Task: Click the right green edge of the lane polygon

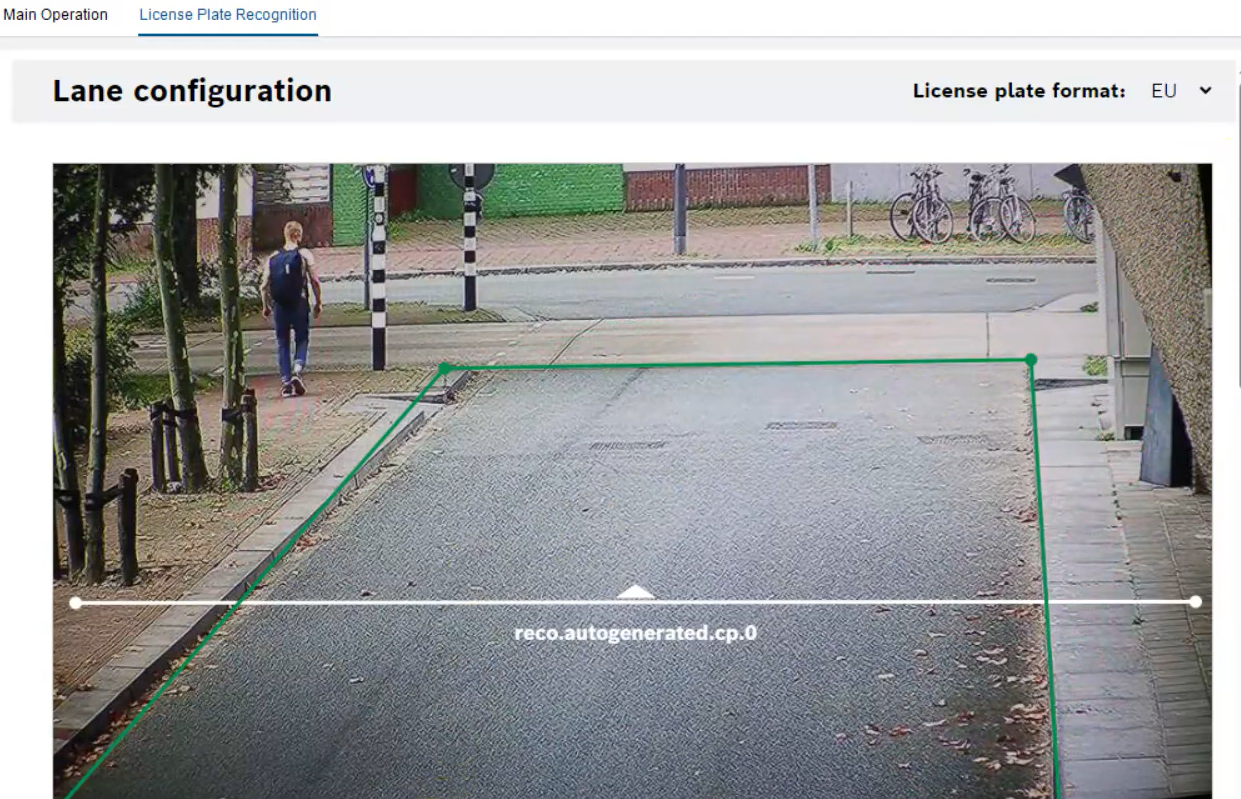Action: tap(1045, 578)
